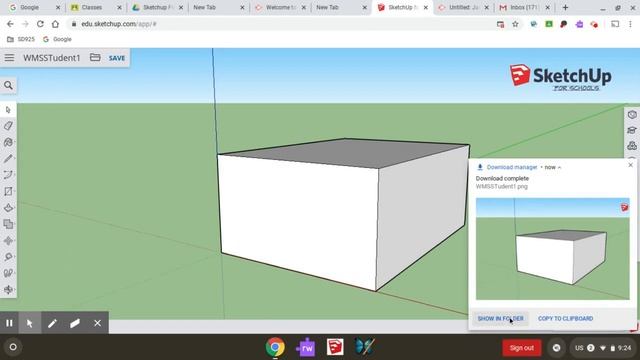Click the Sign out button

tap(522, 348)
